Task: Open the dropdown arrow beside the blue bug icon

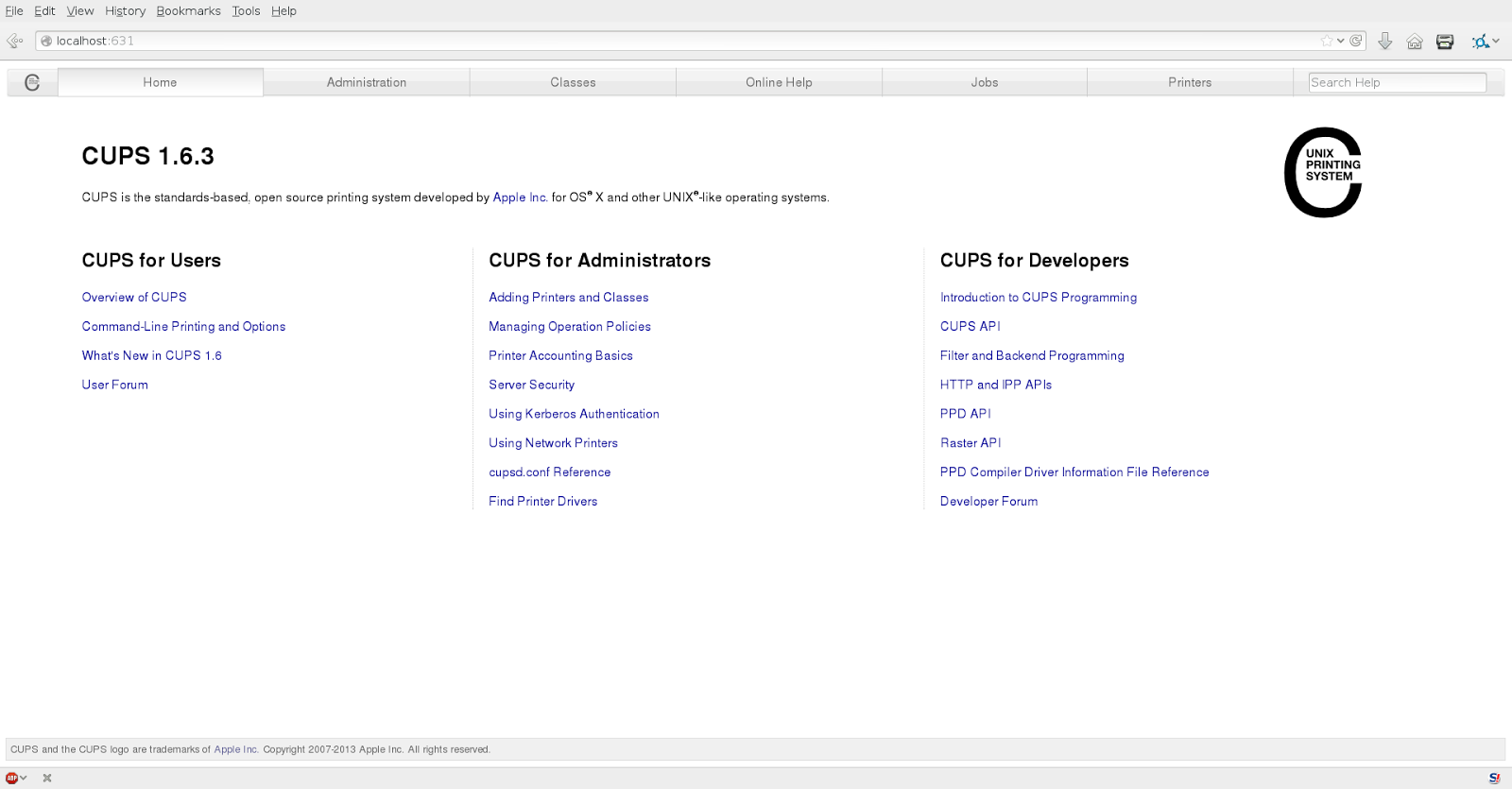Action: [x=1496, y=41]
